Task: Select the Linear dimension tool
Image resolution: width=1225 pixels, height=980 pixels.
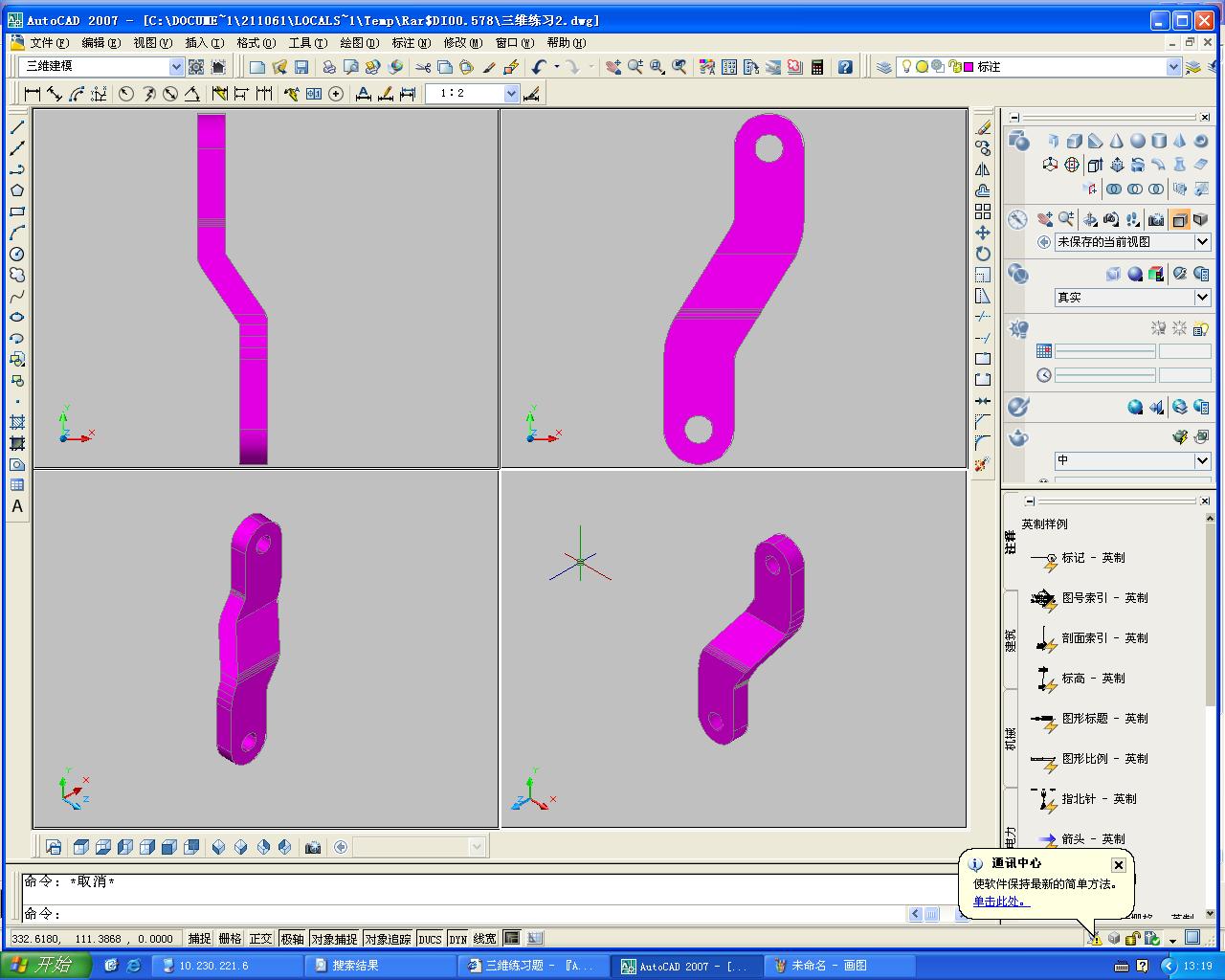Action: click(33, 94)
